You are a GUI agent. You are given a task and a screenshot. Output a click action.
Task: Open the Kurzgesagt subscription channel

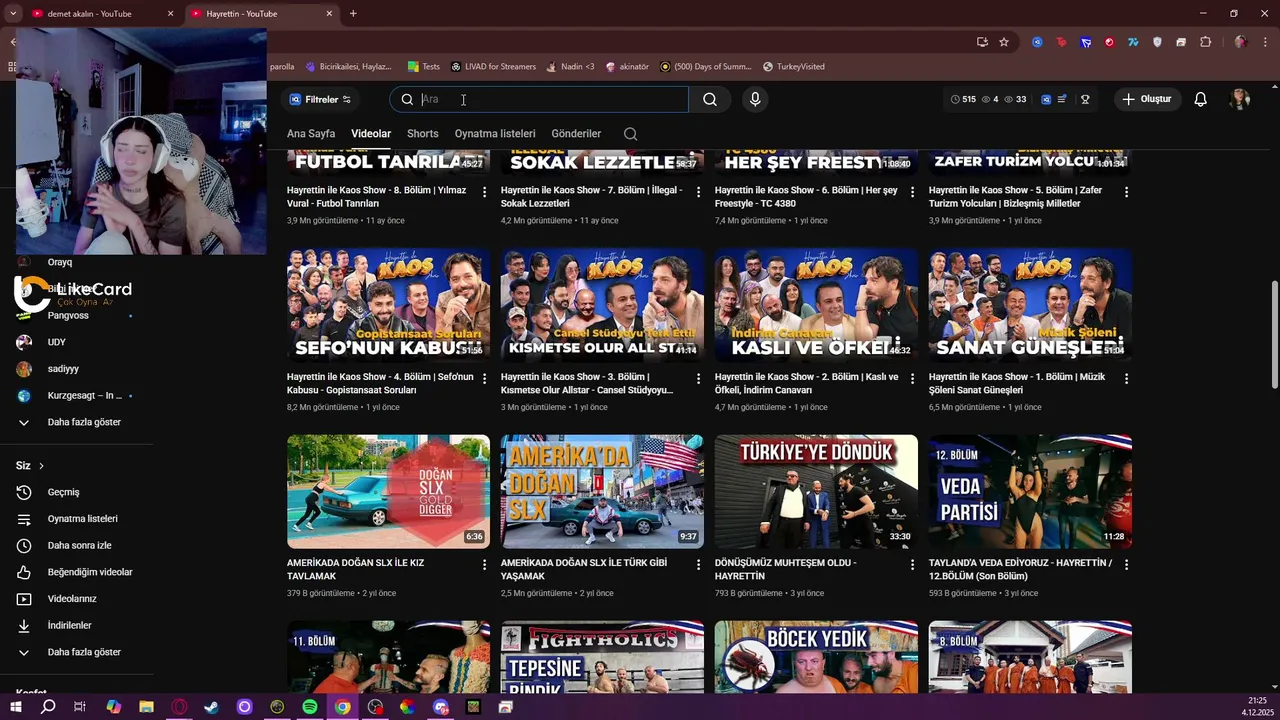coord(84,396)
